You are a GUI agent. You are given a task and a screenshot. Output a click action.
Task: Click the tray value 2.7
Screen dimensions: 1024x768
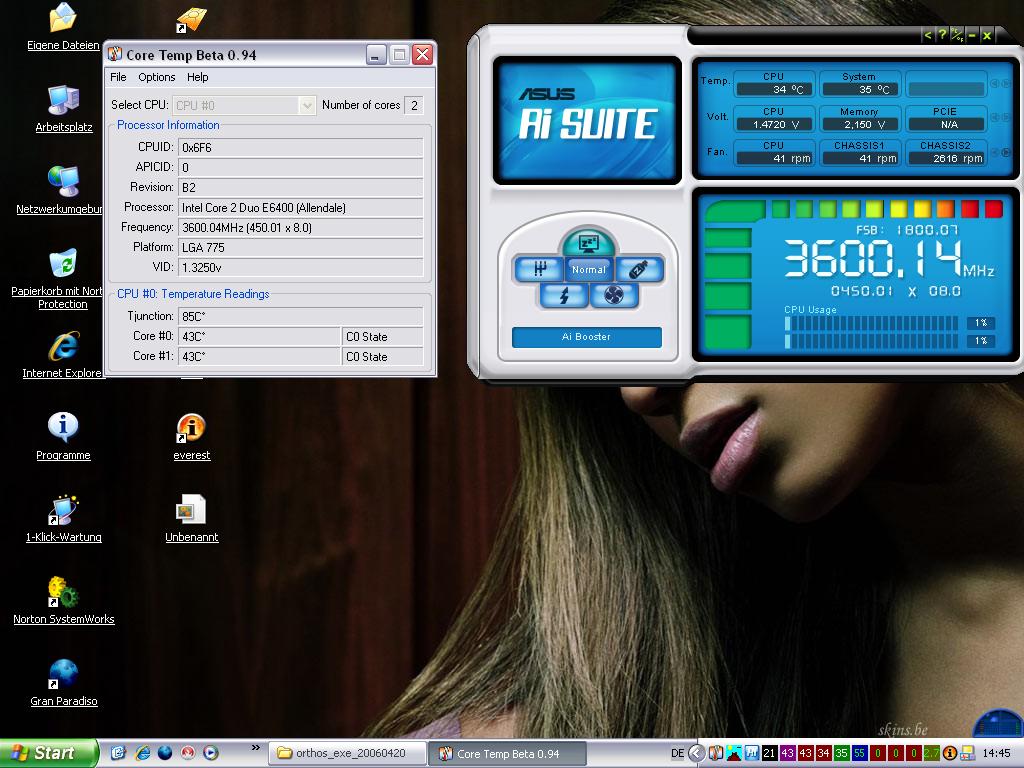point(931,754)
